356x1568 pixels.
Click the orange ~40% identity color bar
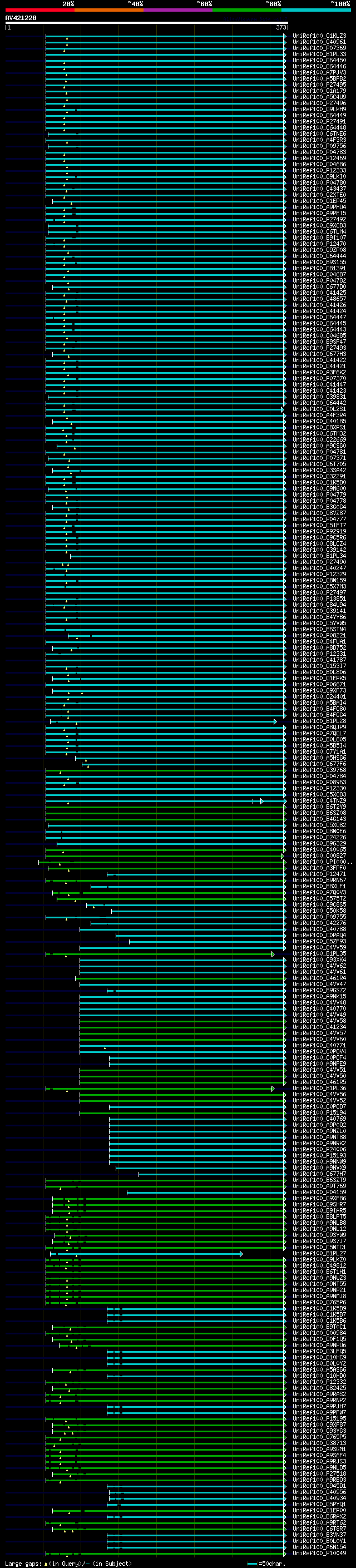(x=109, y=10)
